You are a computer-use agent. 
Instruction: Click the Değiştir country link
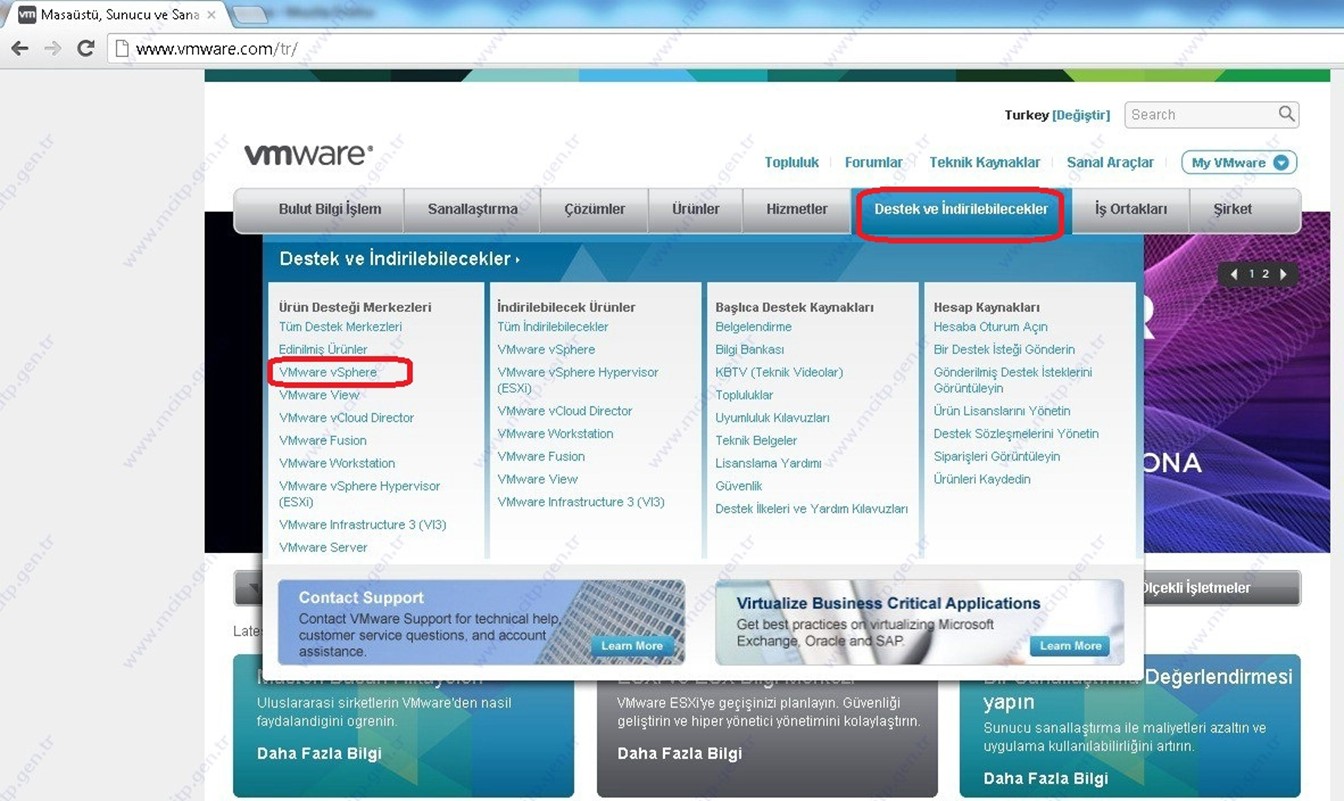(x=1081, y=115)
